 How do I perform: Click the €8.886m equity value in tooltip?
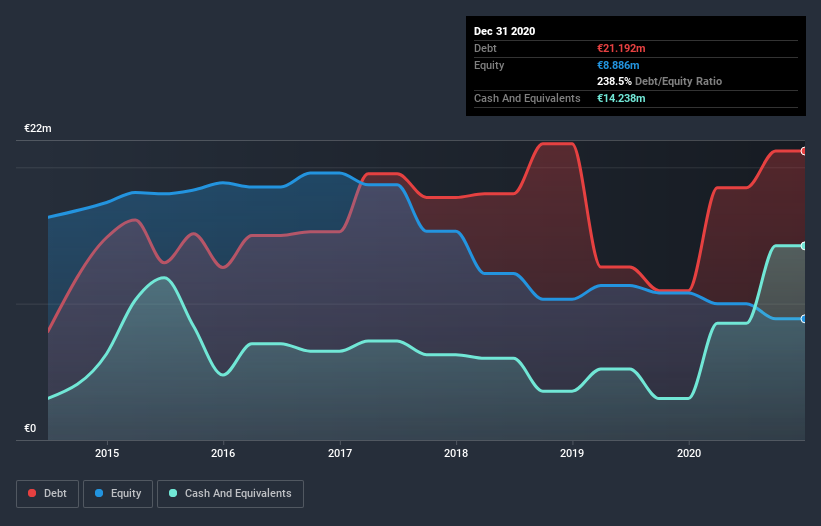point(618,65)
